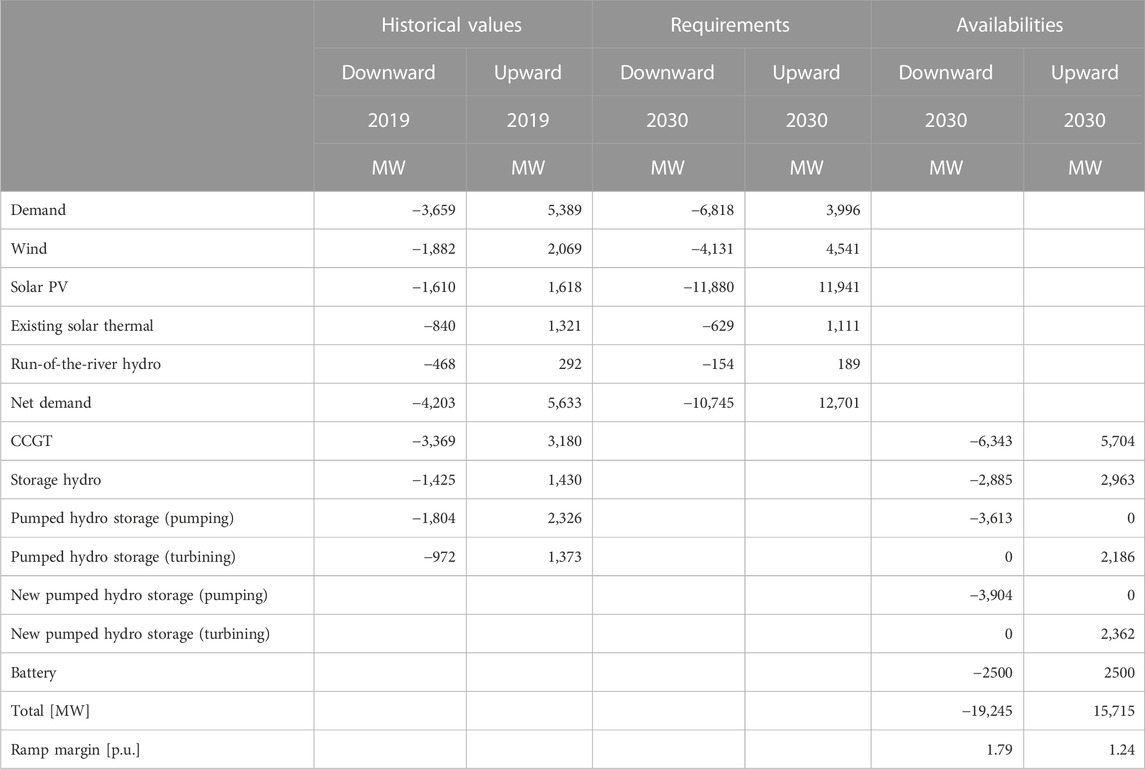Select the 'Net demand' row label
The image size is (1145, 769).
coord(50,403)
